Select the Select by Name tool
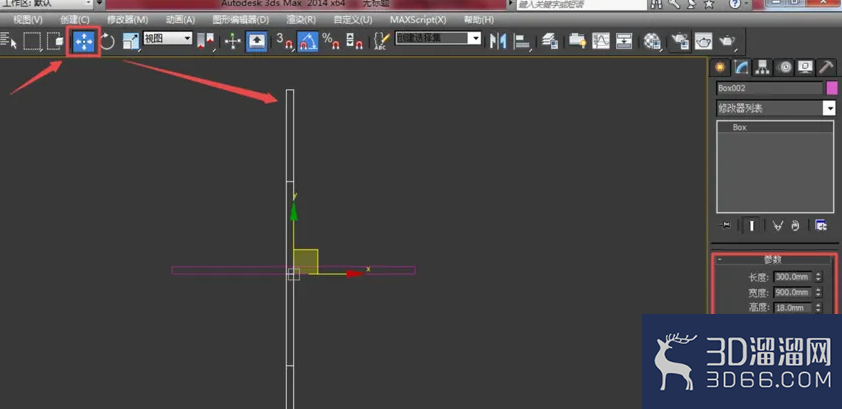This screenshot has width=842, height=409. click(x=9, y=41)
